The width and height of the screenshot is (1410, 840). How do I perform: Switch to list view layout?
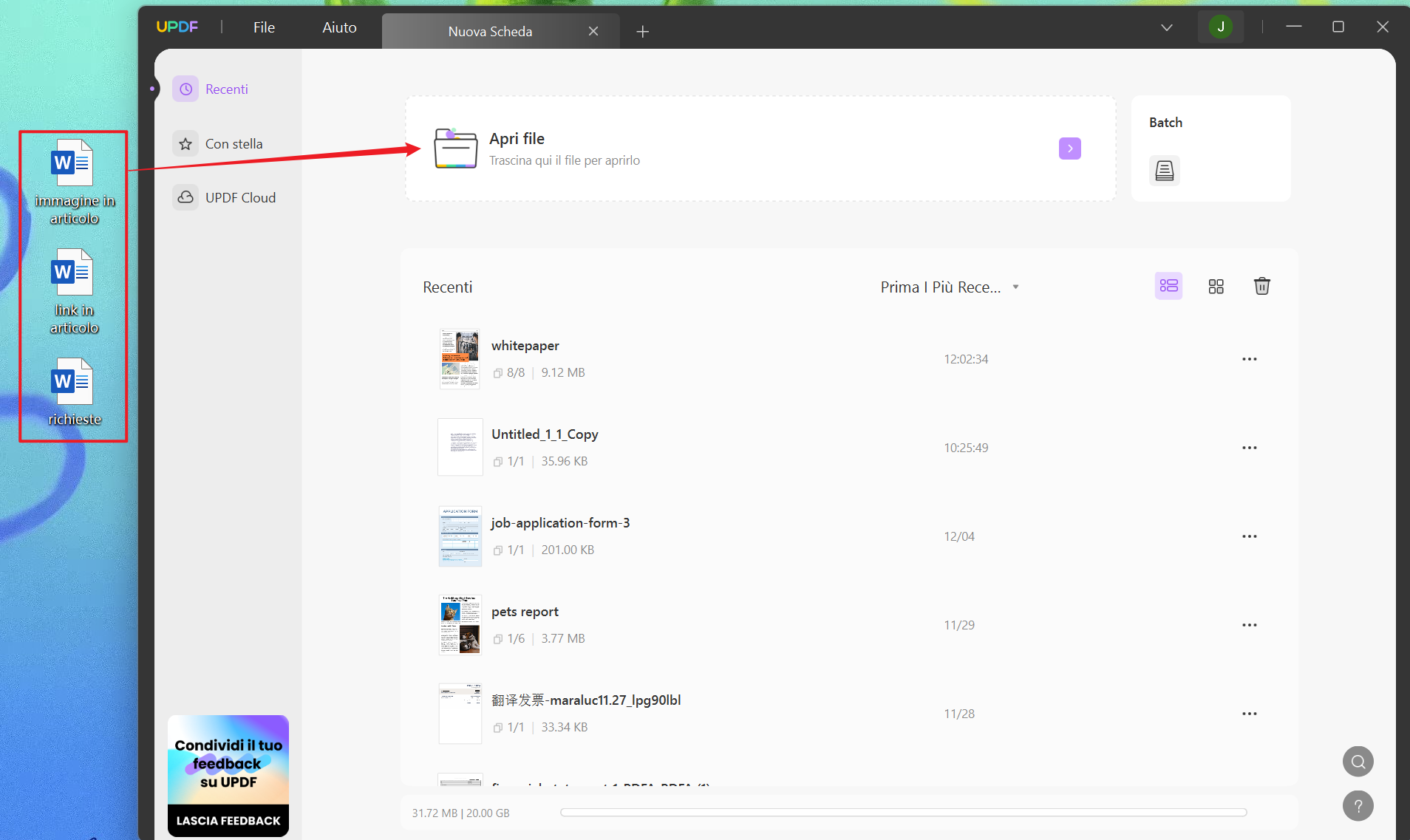click(x=1168, y=286)
